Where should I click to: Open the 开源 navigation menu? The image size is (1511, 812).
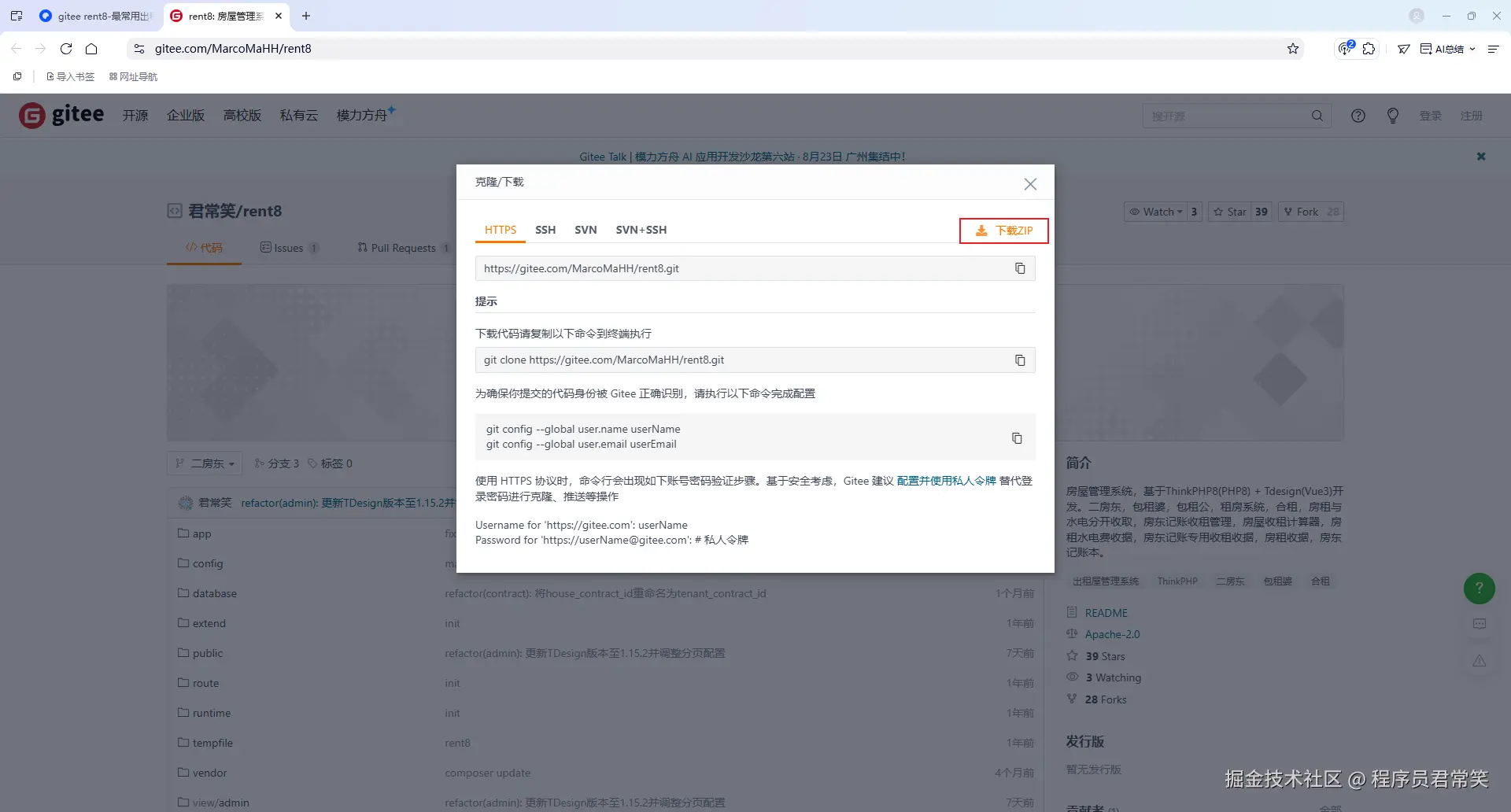pos(135,116)
